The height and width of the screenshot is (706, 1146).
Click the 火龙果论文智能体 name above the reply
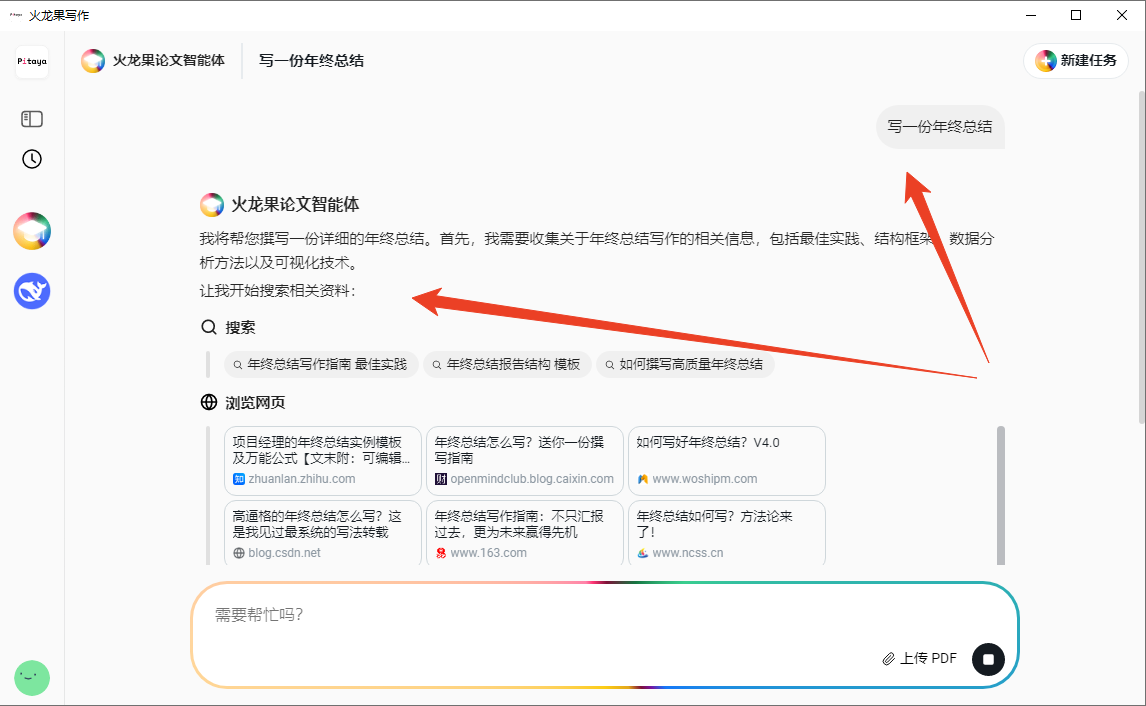295,205
